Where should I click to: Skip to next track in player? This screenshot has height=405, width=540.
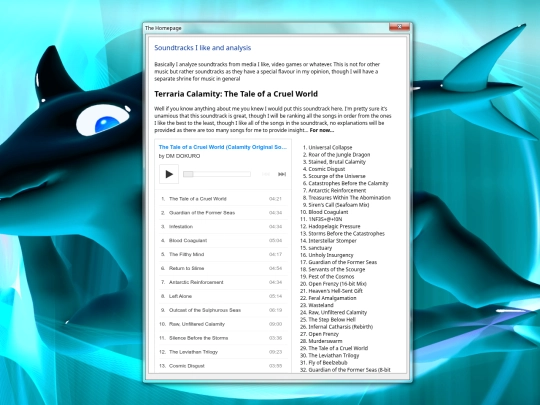coord(282,174)
